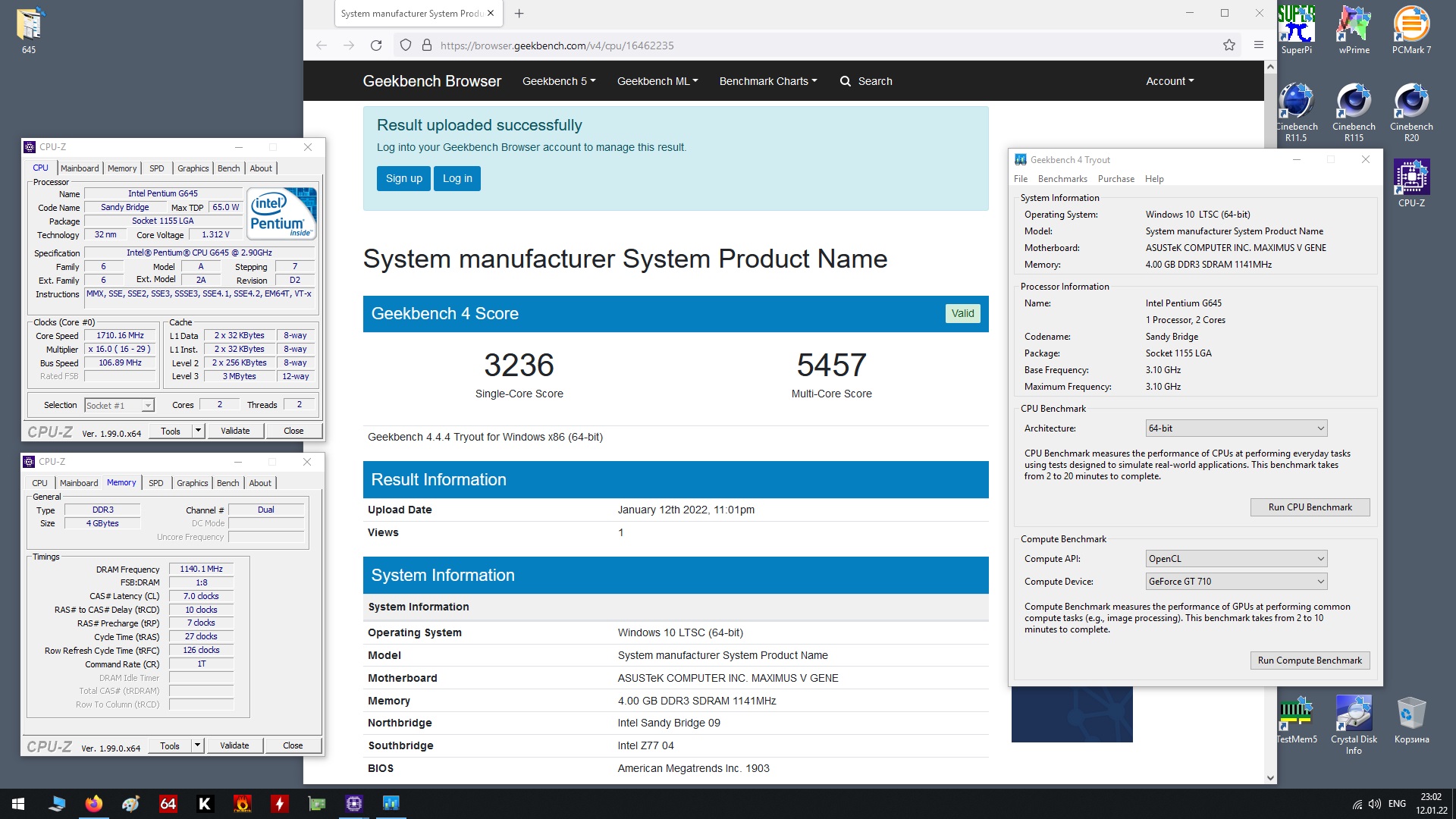The height and width of the screenshot is (819, 1456).
Task: Open the wPrime desktop shortcut
Action: pyautogui.click(x=1354, y=30)
